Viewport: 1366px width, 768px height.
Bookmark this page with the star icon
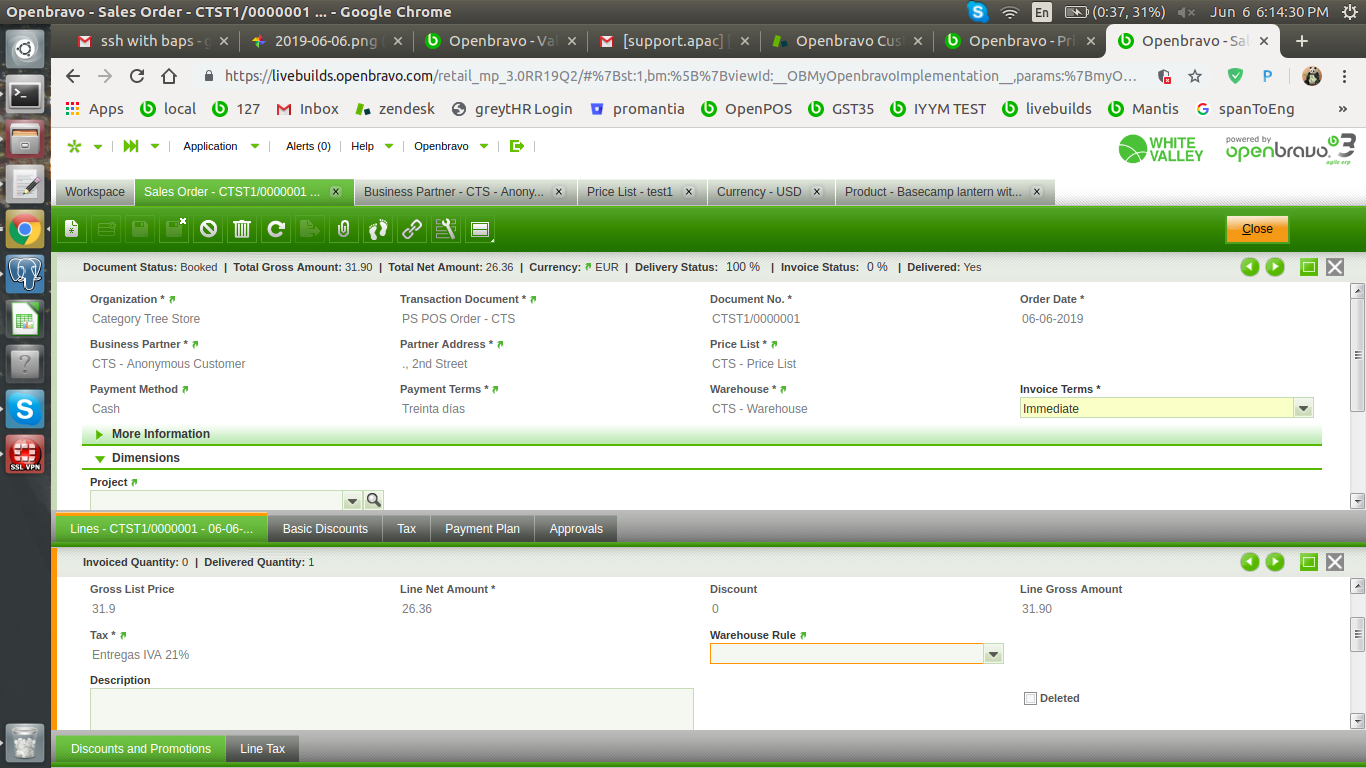coord(1195,76)
